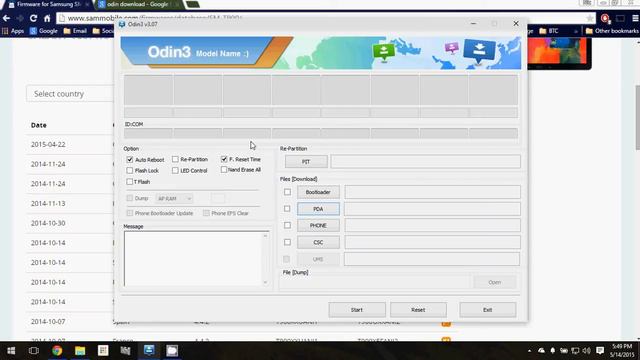This screenshot has width=640, height=360.
Task: Enable the T Flash checkbox
Action: coord(130,182)
